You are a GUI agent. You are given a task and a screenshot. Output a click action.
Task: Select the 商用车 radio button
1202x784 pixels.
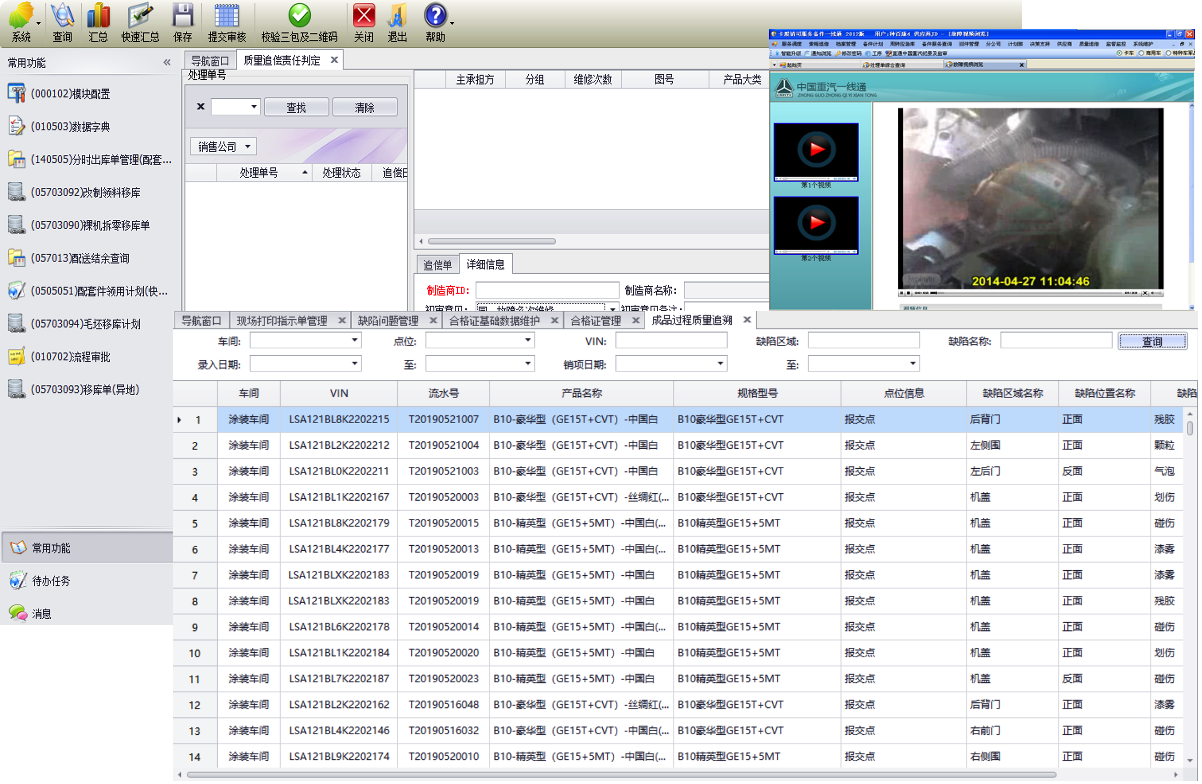pyautogui.click(x=1142, y=53)
